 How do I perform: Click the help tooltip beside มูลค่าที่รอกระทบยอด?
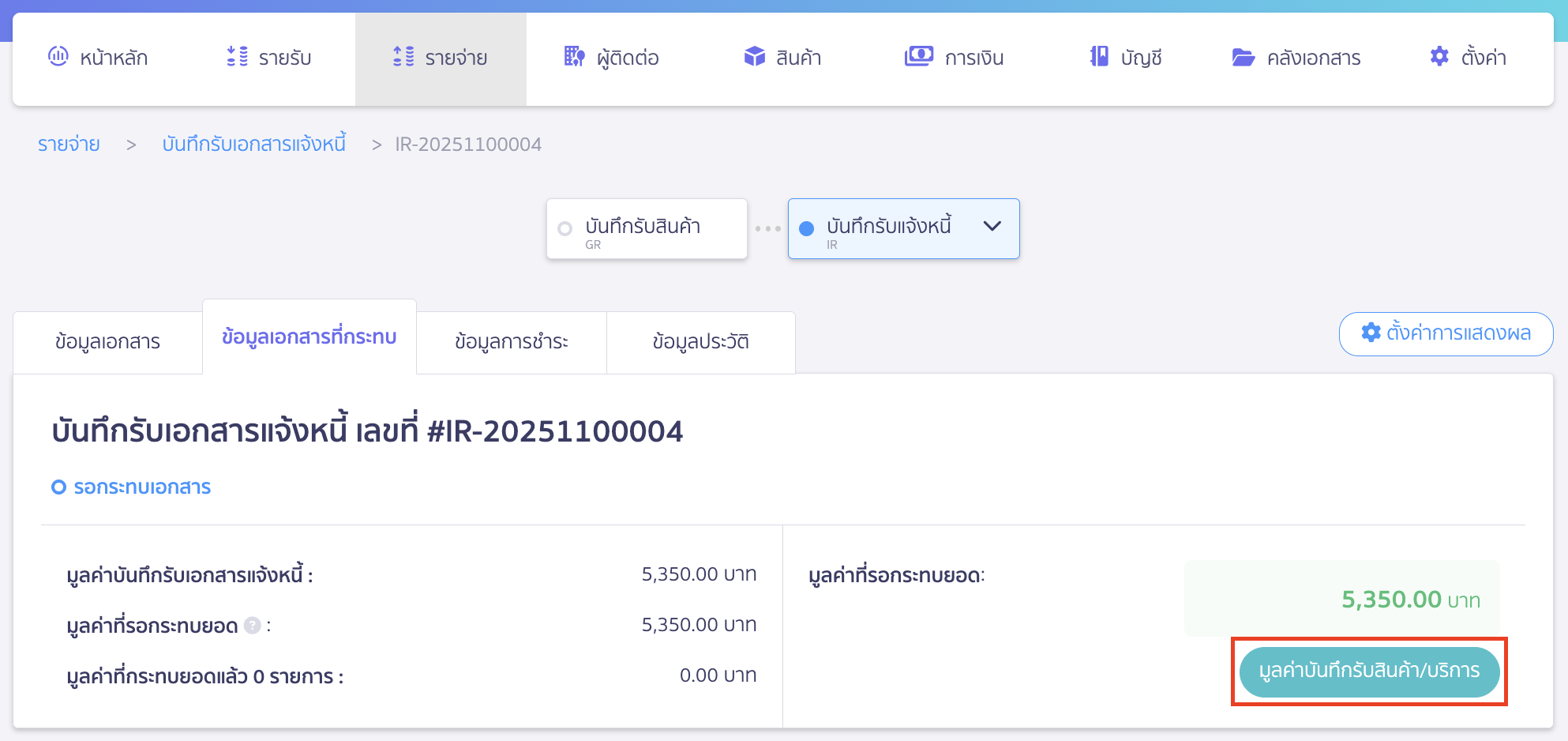pyautogui.click(x=251, y=625)
